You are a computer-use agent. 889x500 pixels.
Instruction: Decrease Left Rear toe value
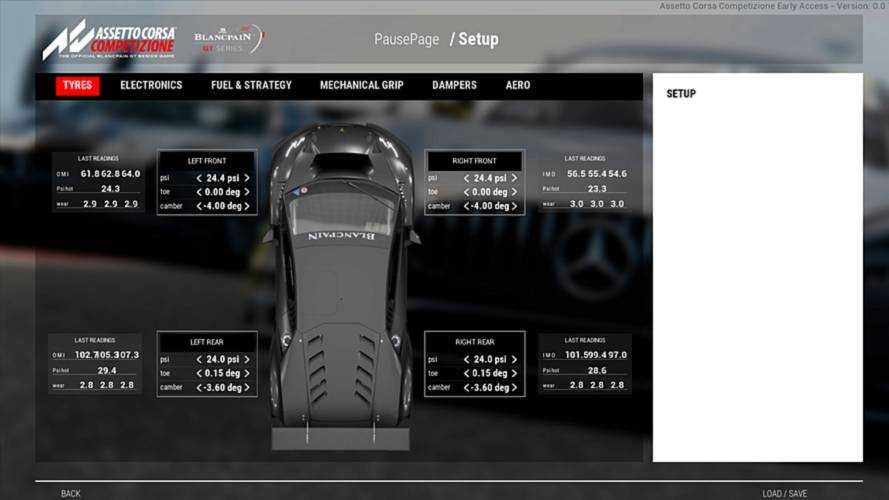(x=199, y=374)
